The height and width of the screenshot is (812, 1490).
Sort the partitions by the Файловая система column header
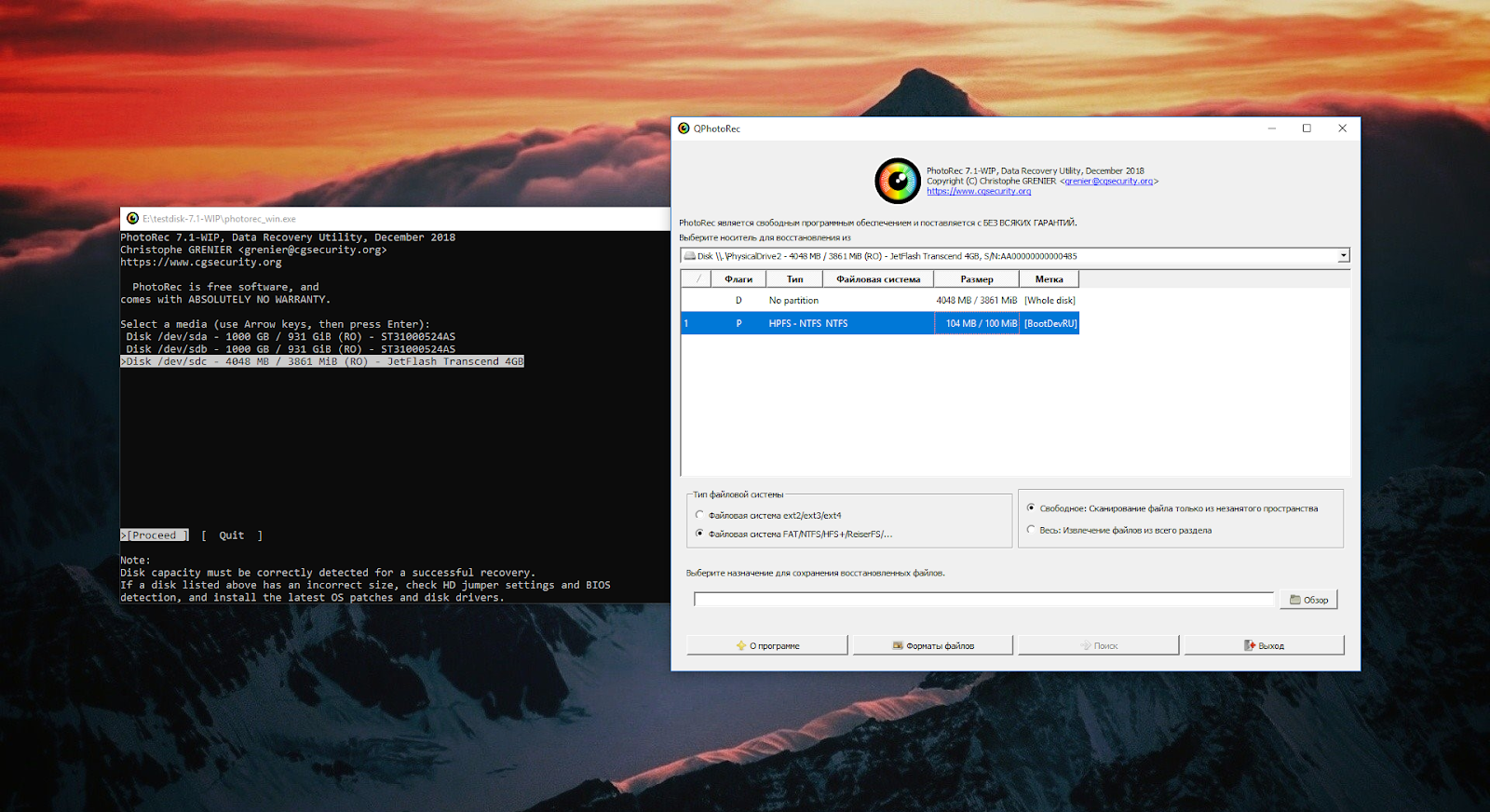click(878, 279)
